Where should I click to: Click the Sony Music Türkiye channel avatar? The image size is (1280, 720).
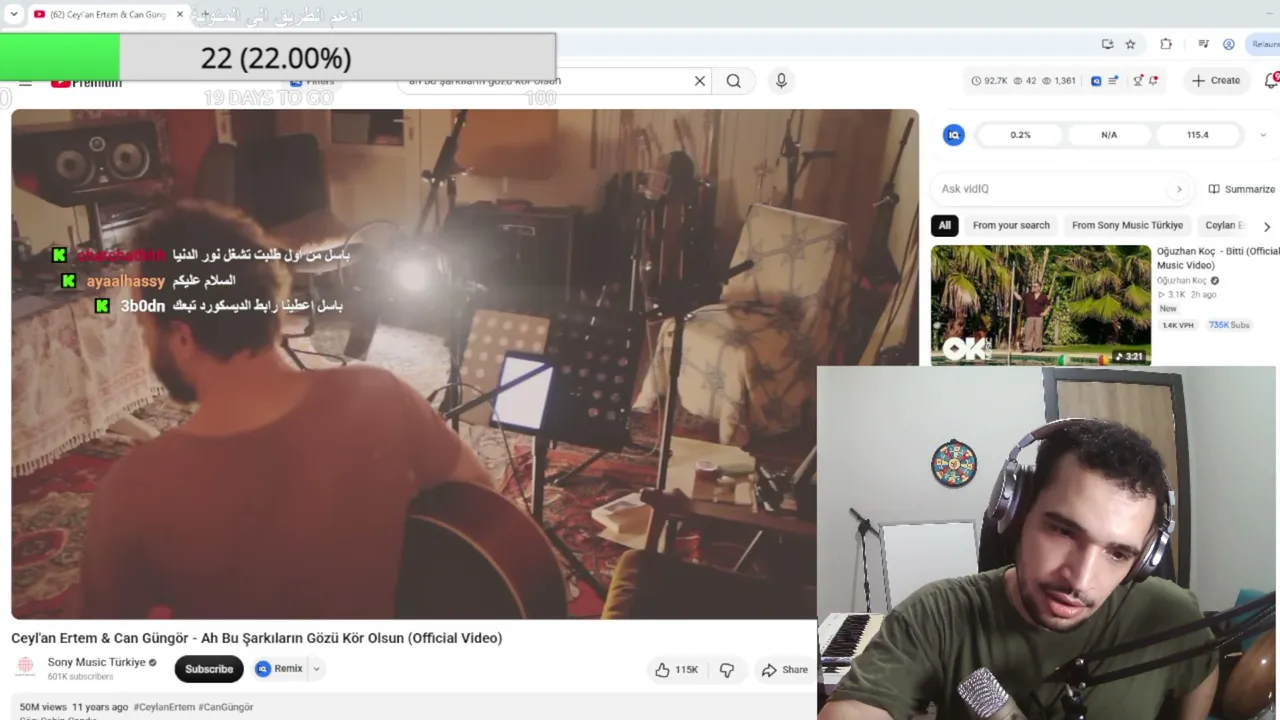pyautogui.click(x=26, y=667)
